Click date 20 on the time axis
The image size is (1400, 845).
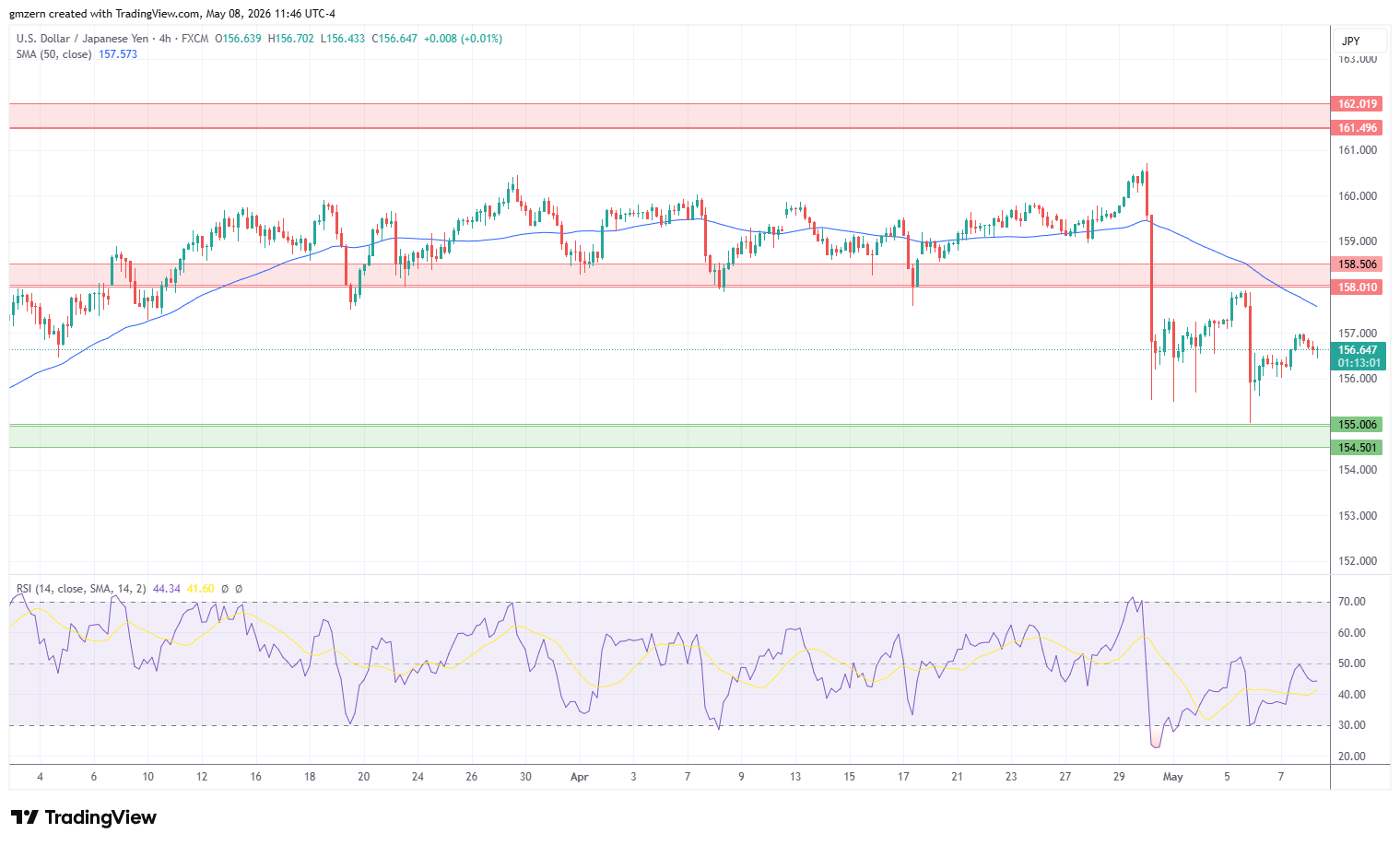tap(363, 777)
